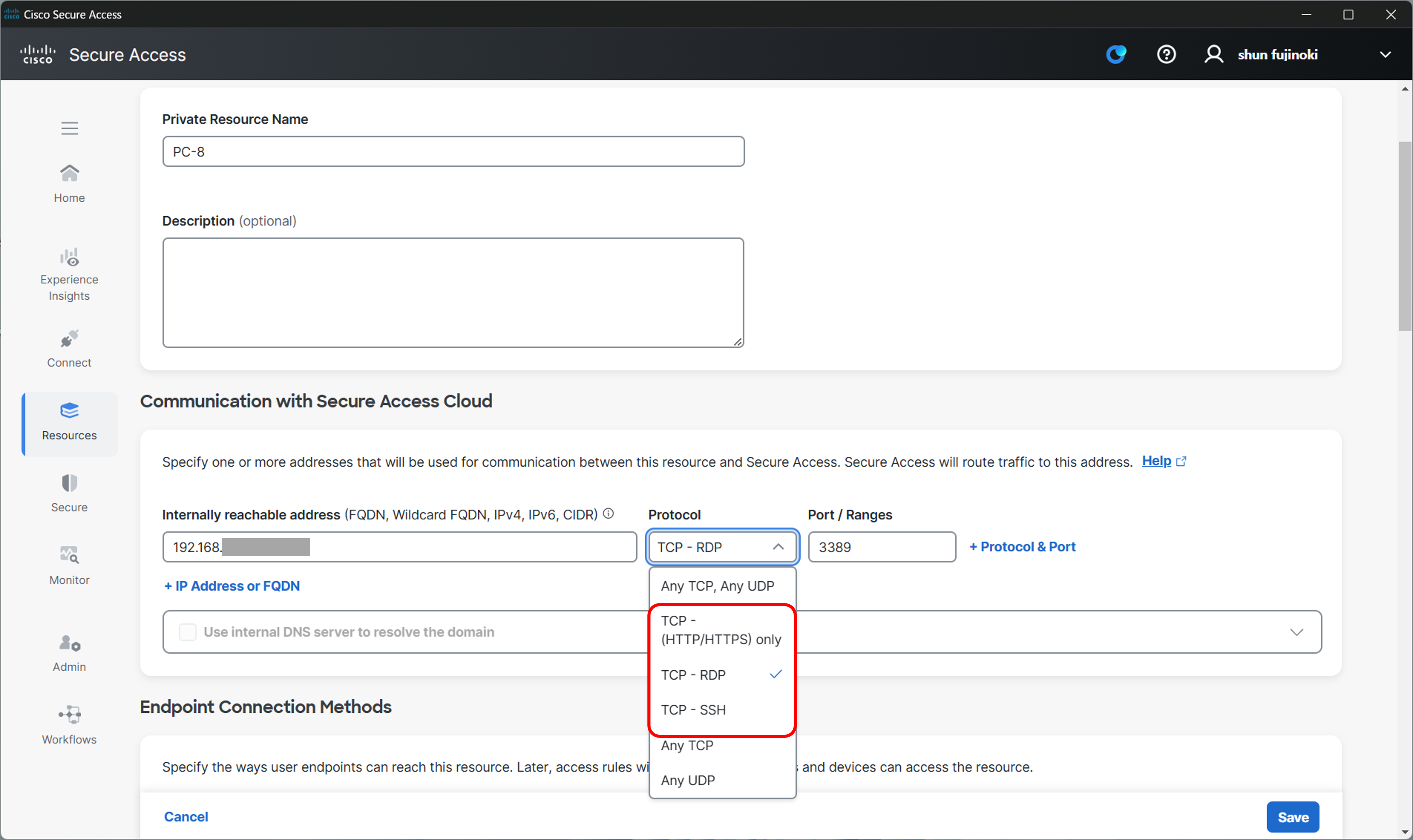1413x840 pixels.
Task: Click the Communication with Secure Access Cloud heading
Action: click(316, 401)
